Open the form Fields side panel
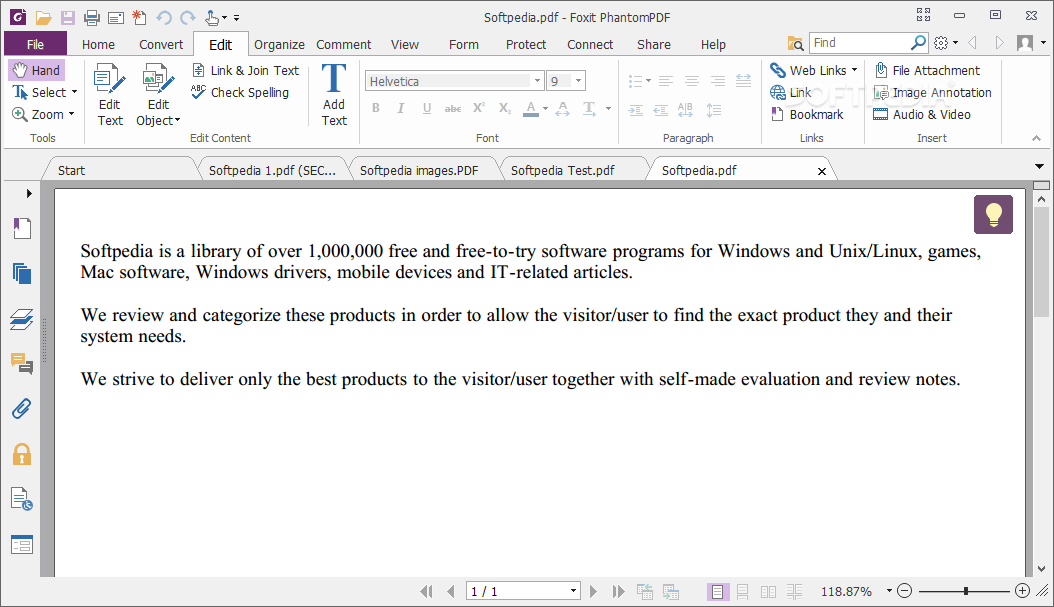This screenshot has height=607, width=1054. coord(22,545)
